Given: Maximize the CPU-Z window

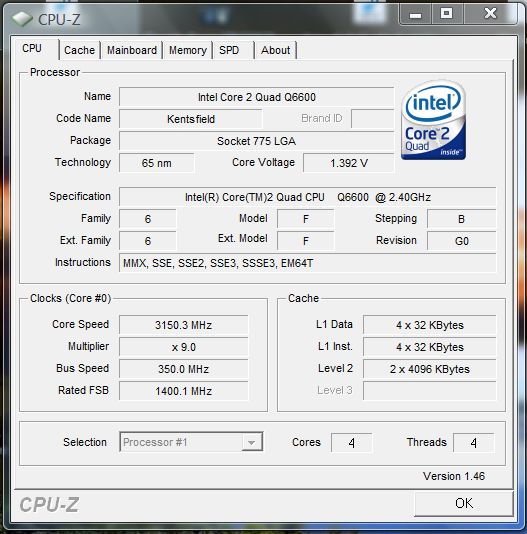Looking at the screenshot, I should tap(447, 15).
